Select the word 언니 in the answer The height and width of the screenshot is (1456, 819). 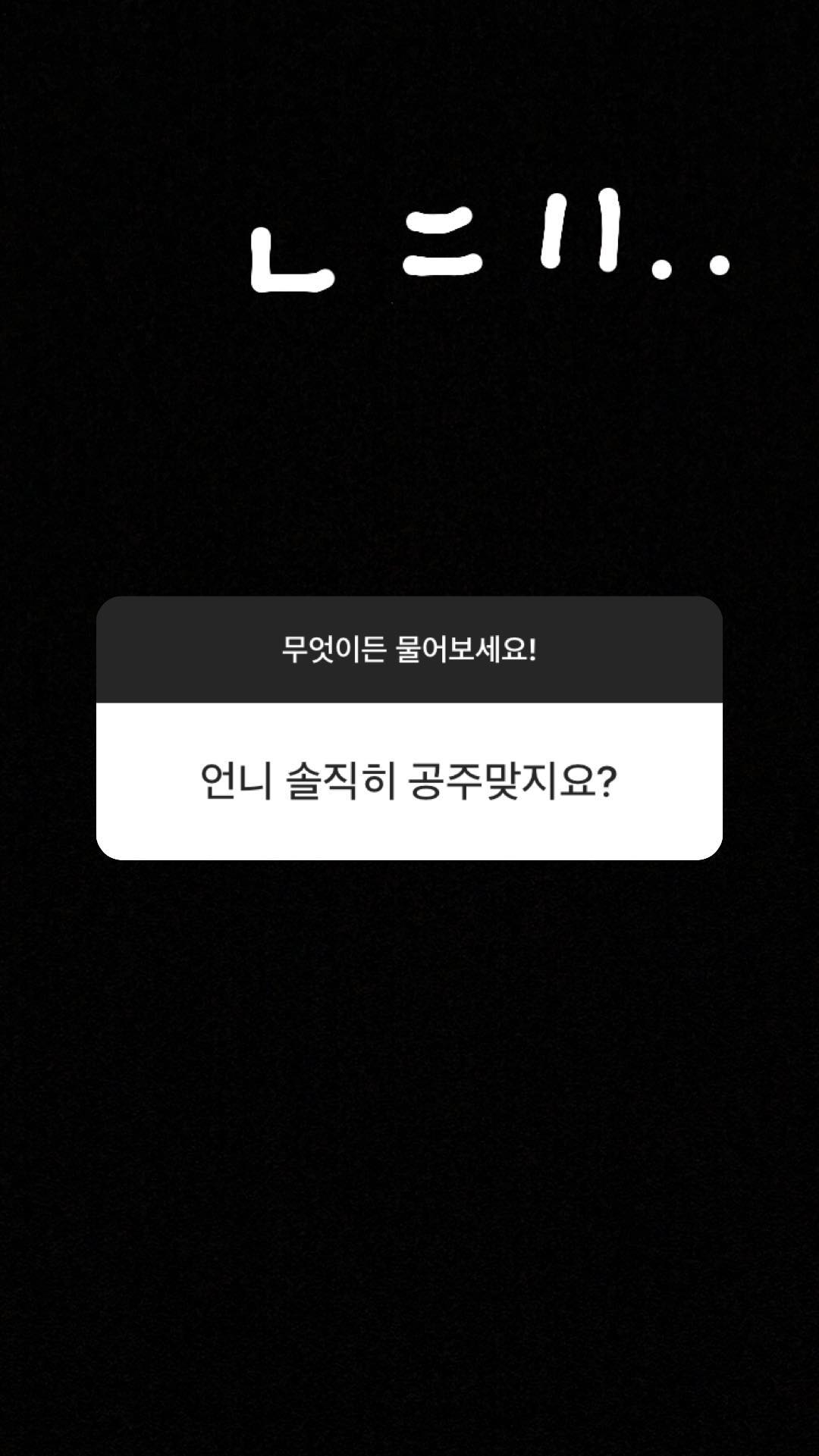tap(236, 781)
